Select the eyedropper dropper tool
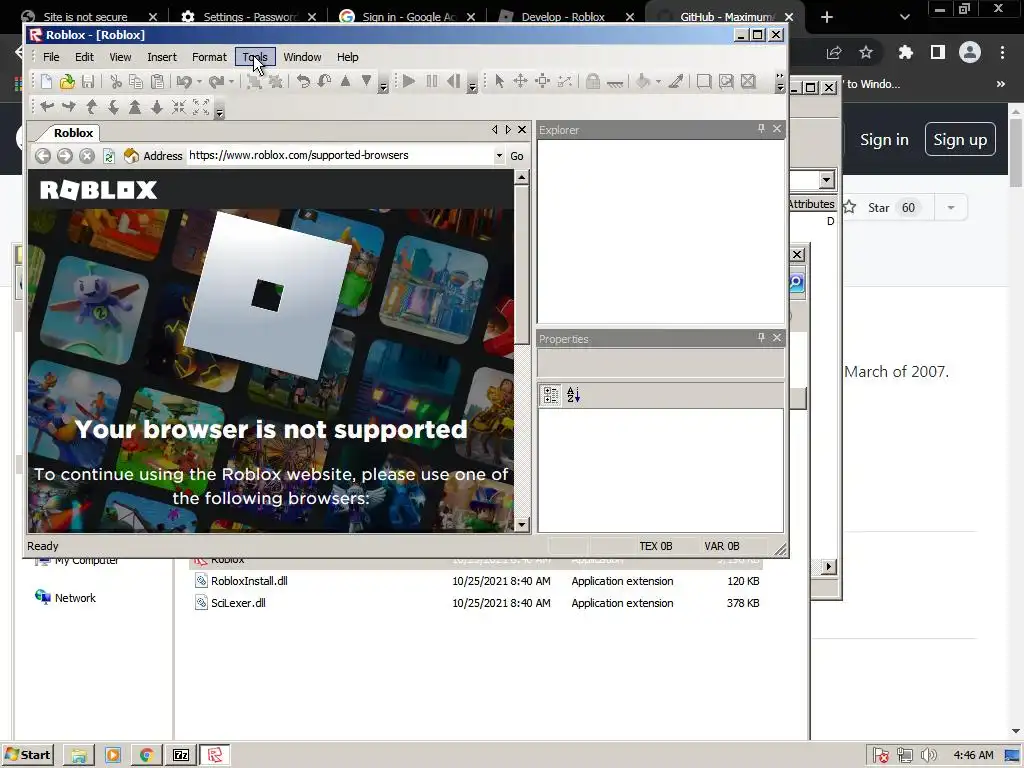 (x=677, y=82)
